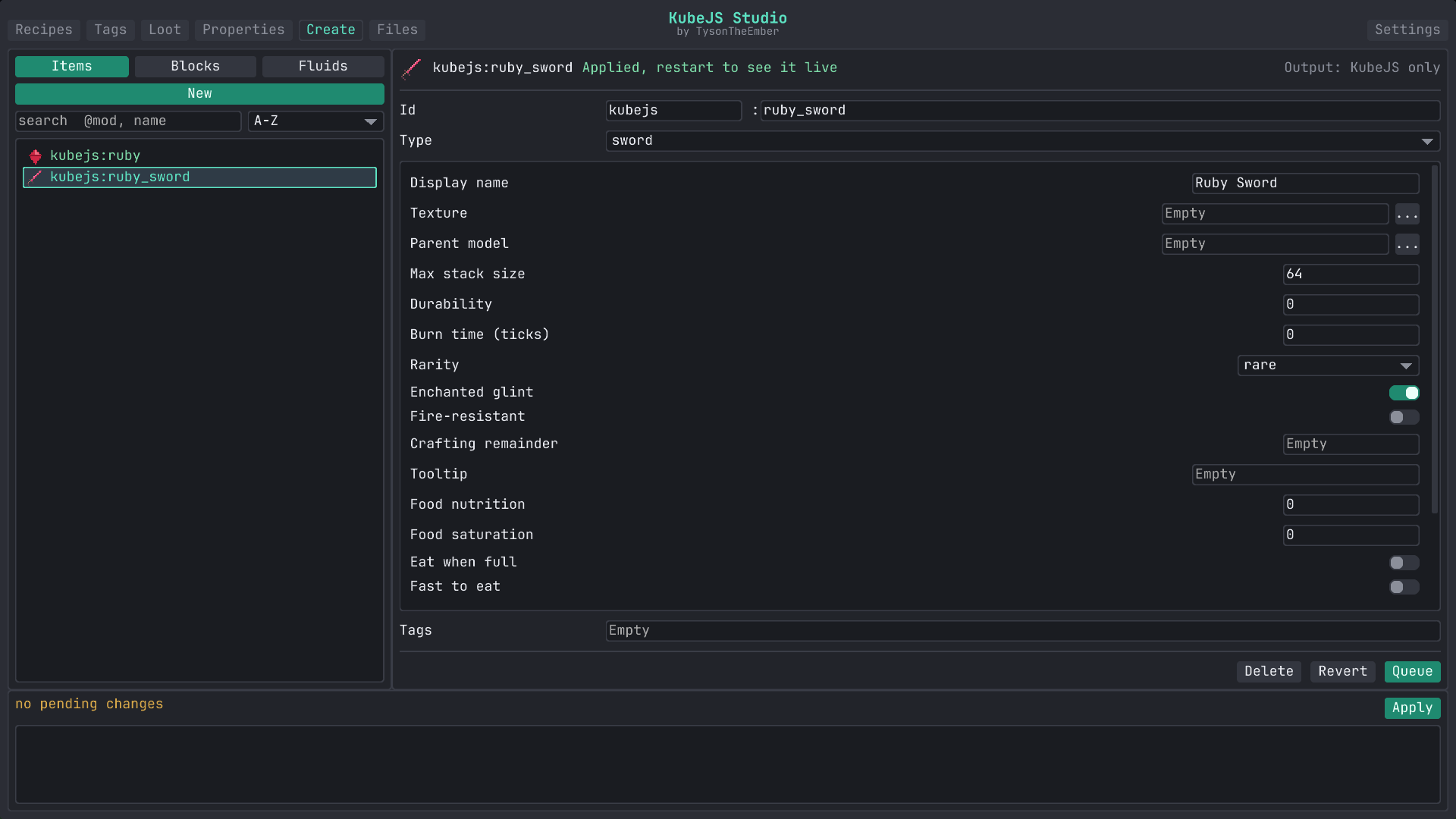
Task: Click the sword icon in the editor header
Action: point(412,68)
